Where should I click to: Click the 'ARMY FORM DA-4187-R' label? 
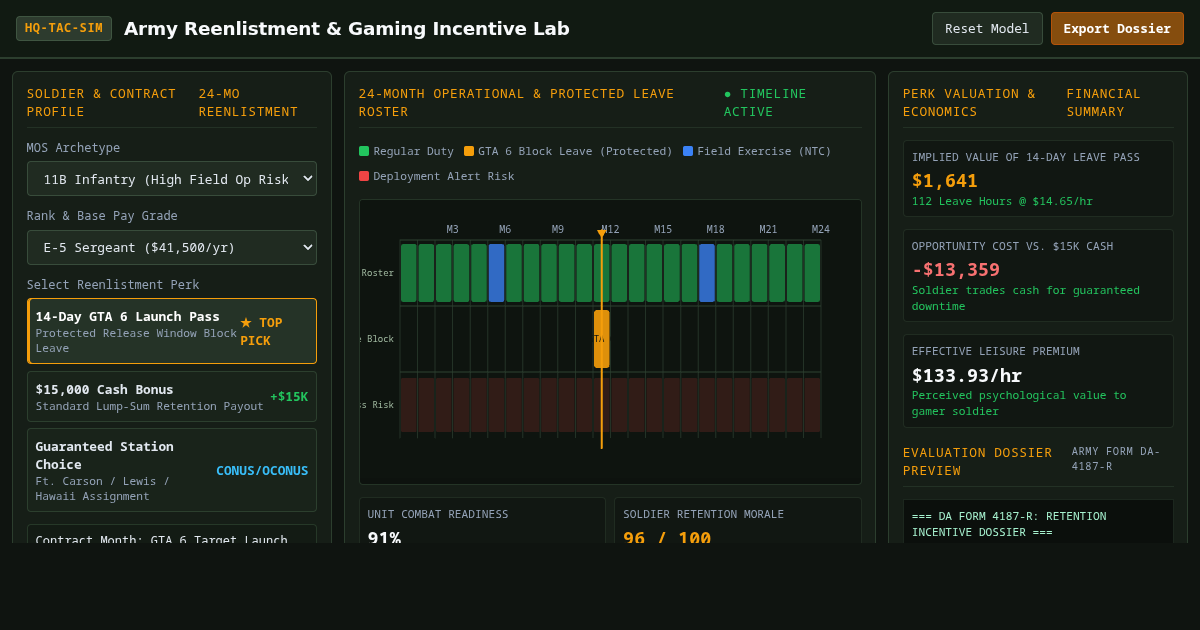coord(1116,459)
